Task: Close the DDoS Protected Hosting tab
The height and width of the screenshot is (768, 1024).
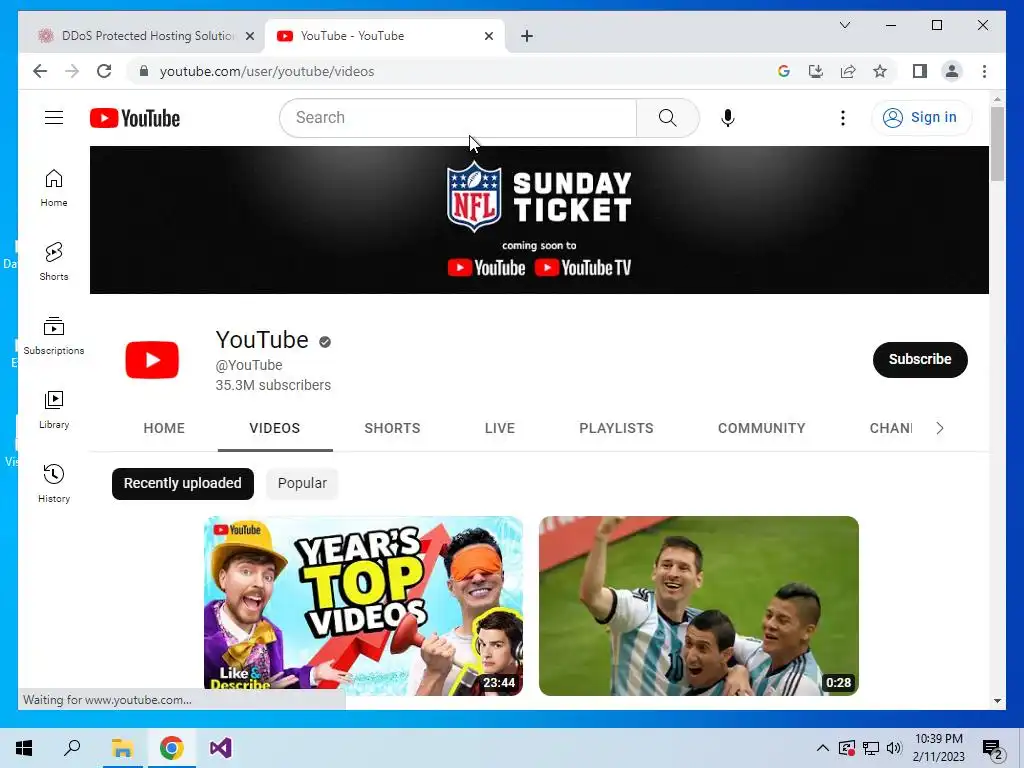Action: (x=249, y=36)
